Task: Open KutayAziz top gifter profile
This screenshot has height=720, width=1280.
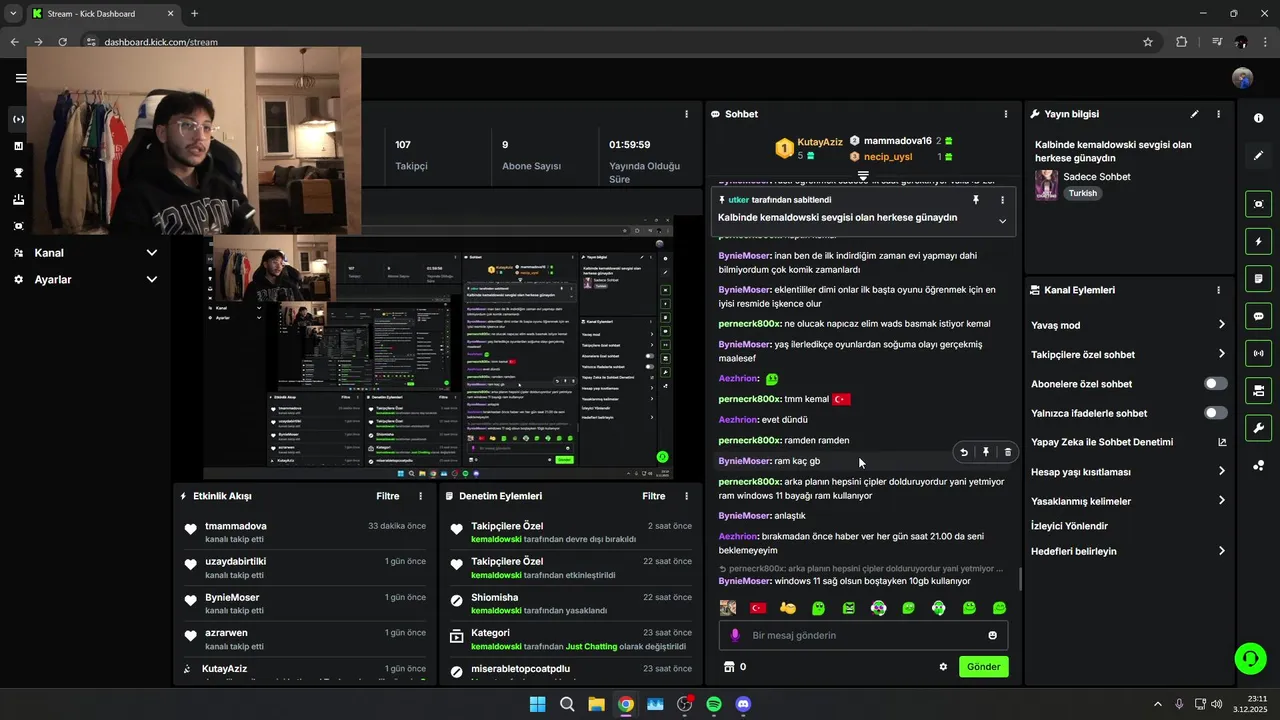Action: pyautogui.click(x=820, y=143)
